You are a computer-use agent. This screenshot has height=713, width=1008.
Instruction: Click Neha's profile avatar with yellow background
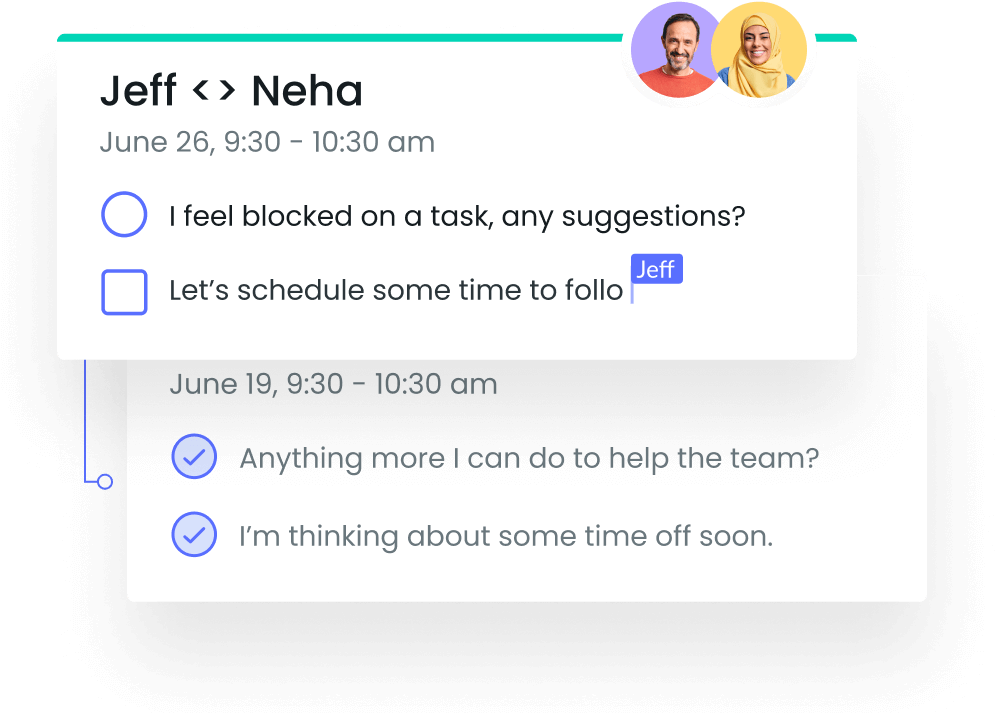click(759, 50)
